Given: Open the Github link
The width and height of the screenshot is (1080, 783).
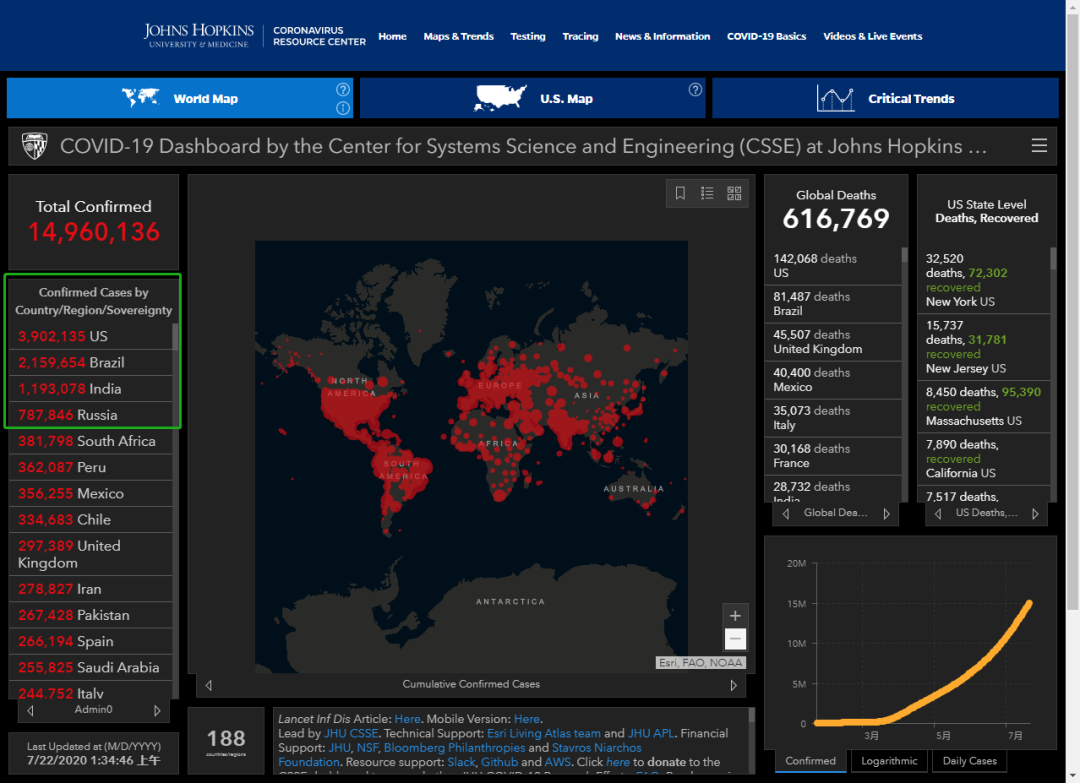Looking at the screenshot, I should click(x=499, y=762).
